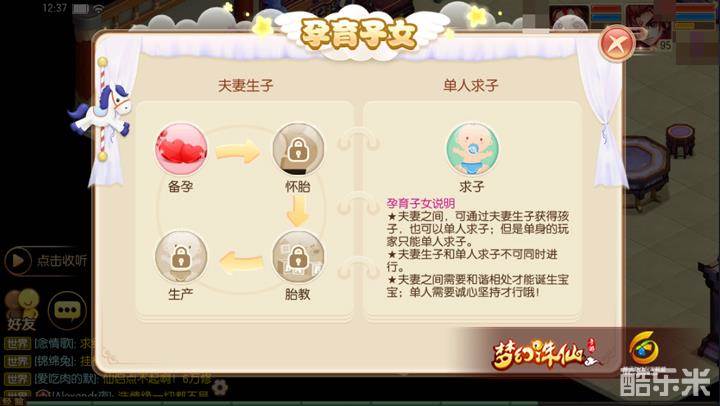Select the 备孕 hearts icon

pos(181,149)
